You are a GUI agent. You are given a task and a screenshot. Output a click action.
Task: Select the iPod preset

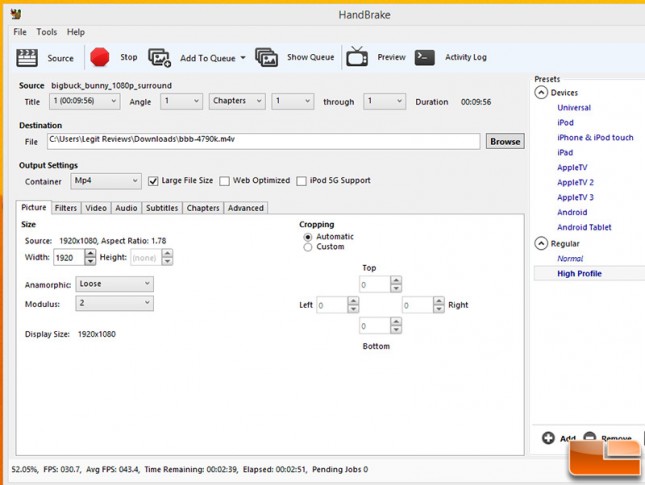pyautogui.click(x=565, y=123)
